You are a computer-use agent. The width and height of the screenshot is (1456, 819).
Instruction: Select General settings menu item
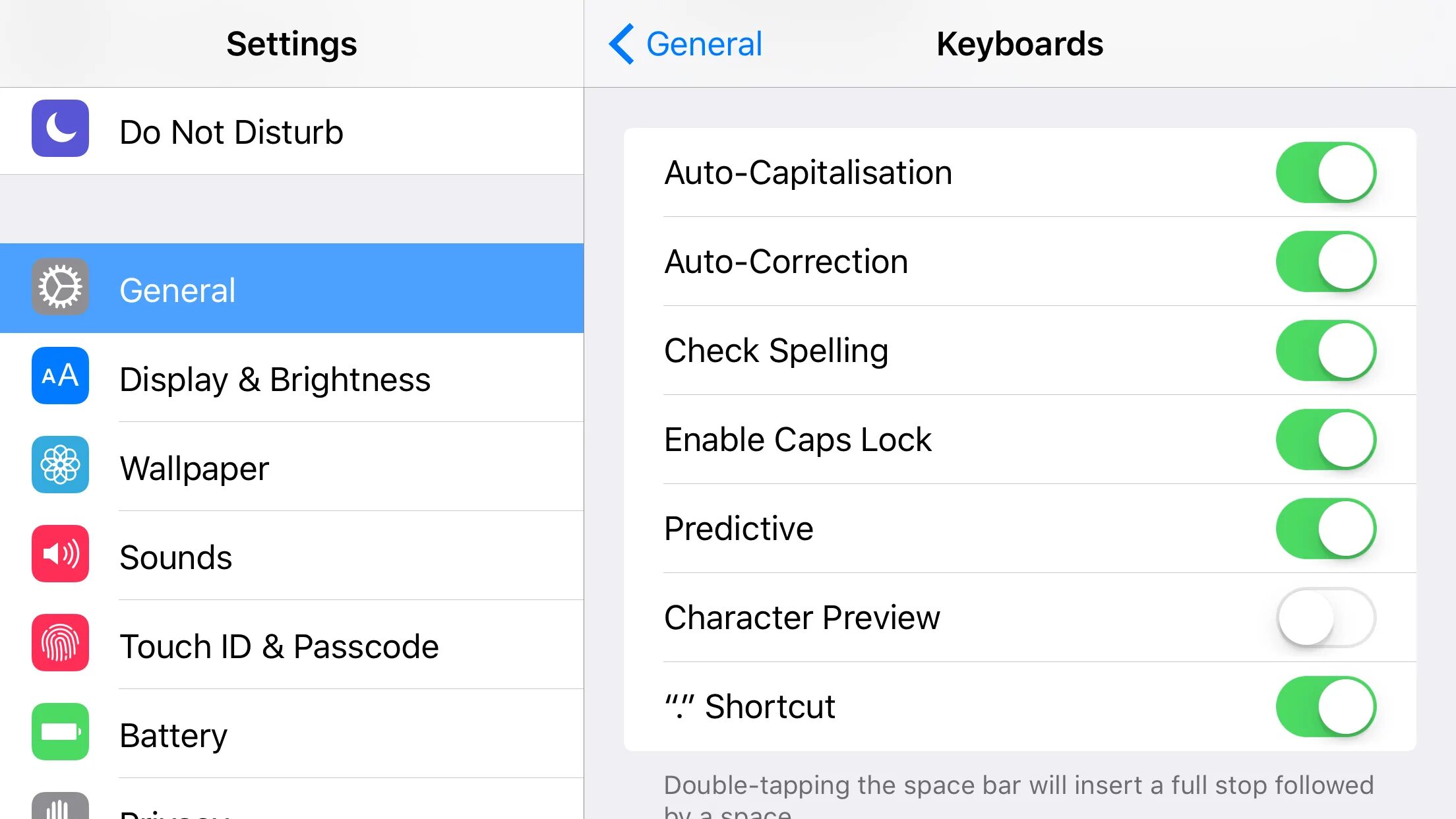pyautogui.click(x=291, y=288)
